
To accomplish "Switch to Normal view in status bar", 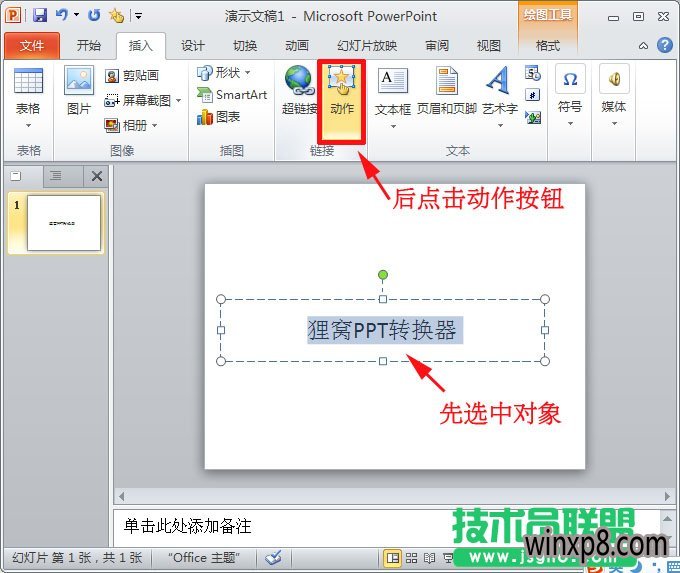I will point(392,557).
